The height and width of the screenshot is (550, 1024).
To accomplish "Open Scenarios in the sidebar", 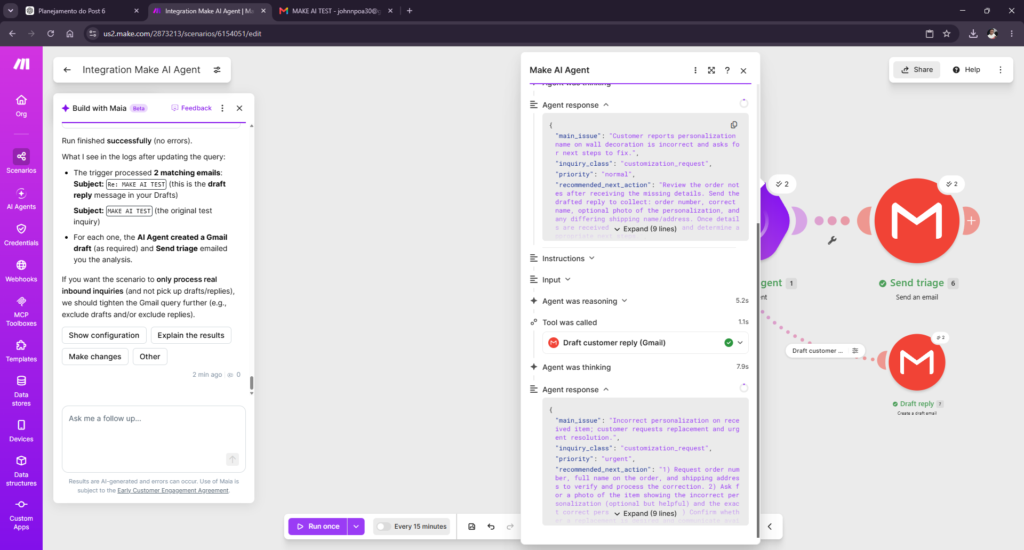I will [x=21, y=161].
